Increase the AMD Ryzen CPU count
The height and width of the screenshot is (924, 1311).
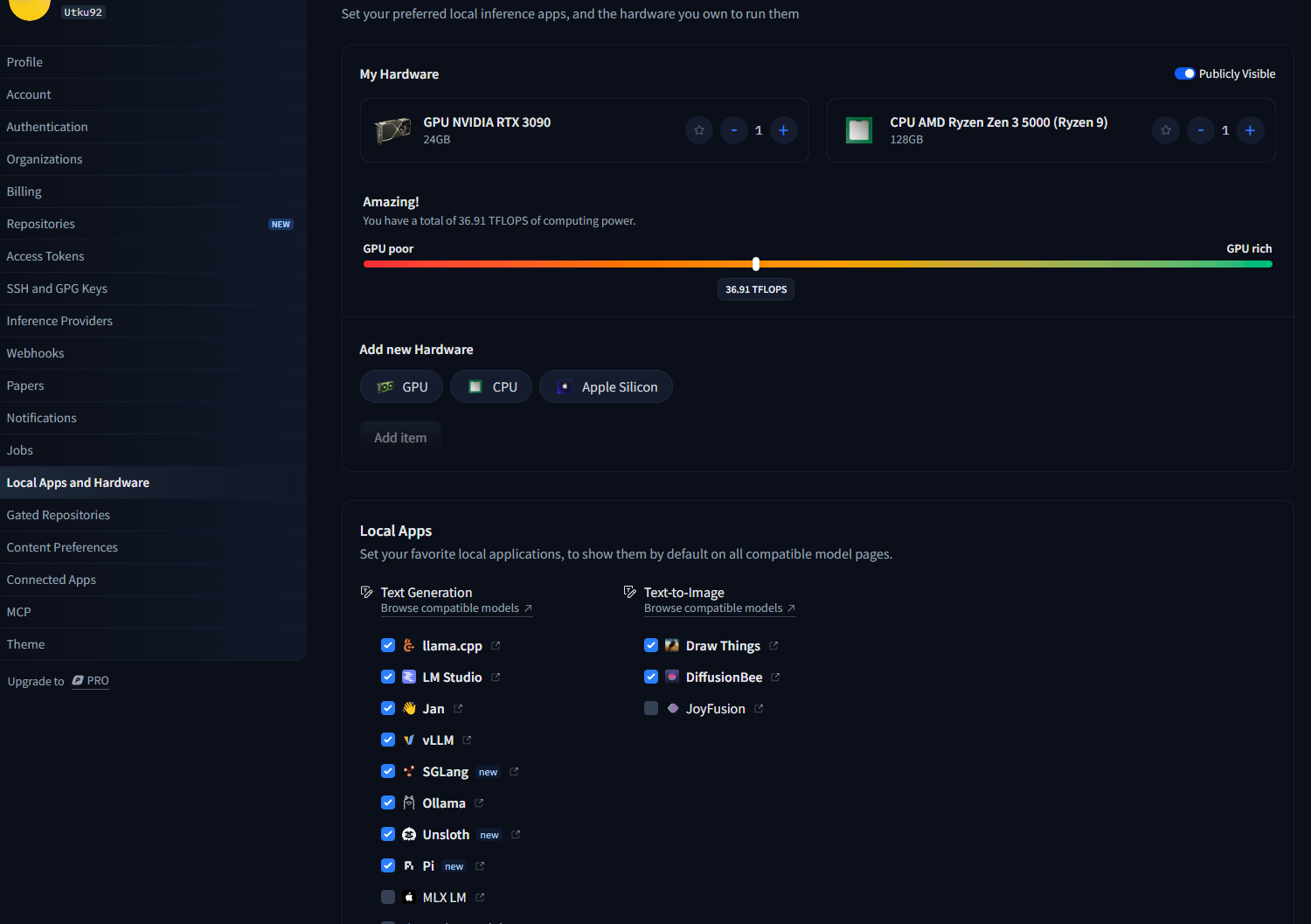point(1251,130)
